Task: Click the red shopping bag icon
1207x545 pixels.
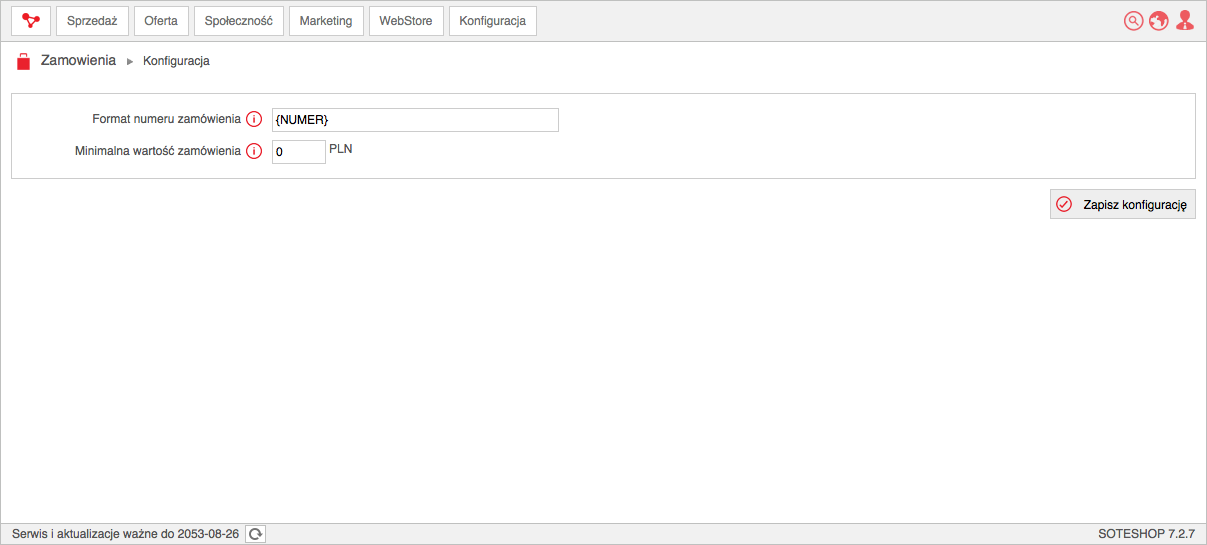Action: click(x=24, y=61)
